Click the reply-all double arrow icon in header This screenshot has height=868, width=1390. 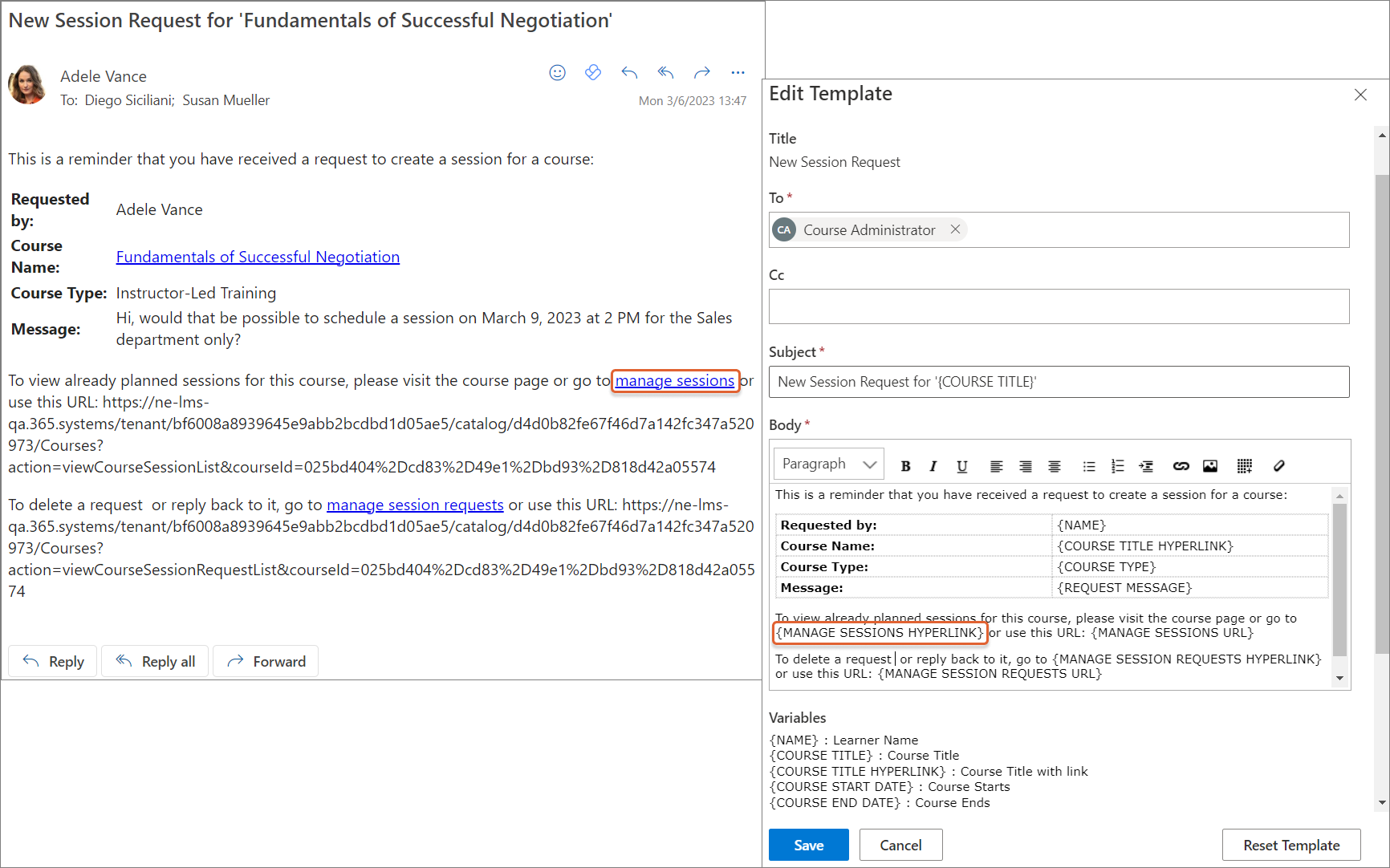pyautogui.click(x=665, y=73)
